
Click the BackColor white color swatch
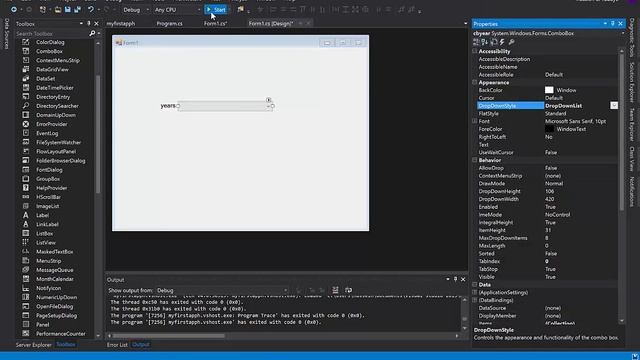[x=549, y=90]
